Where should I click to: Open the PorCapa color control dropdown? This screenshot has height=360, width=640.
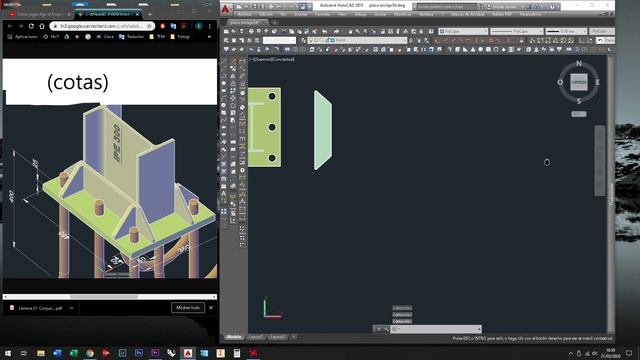tap(463, 31)
